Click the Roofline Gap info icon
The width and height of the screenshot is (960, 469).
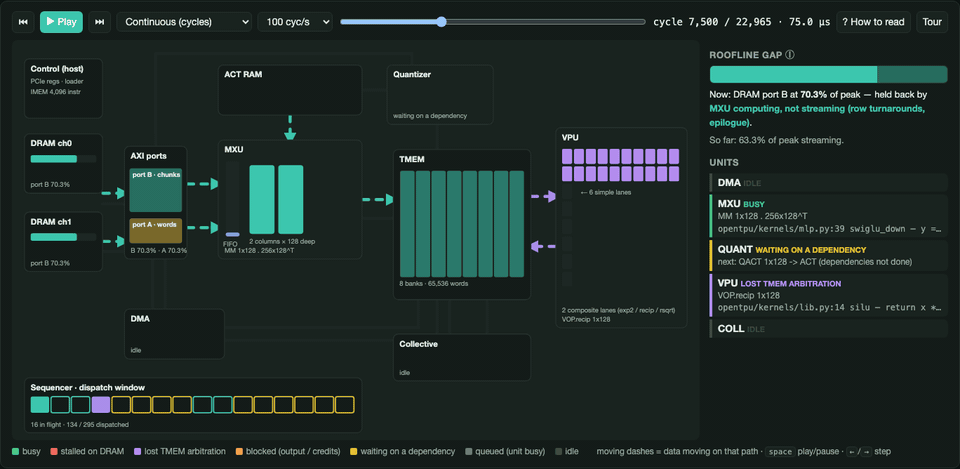click(790, 54)
